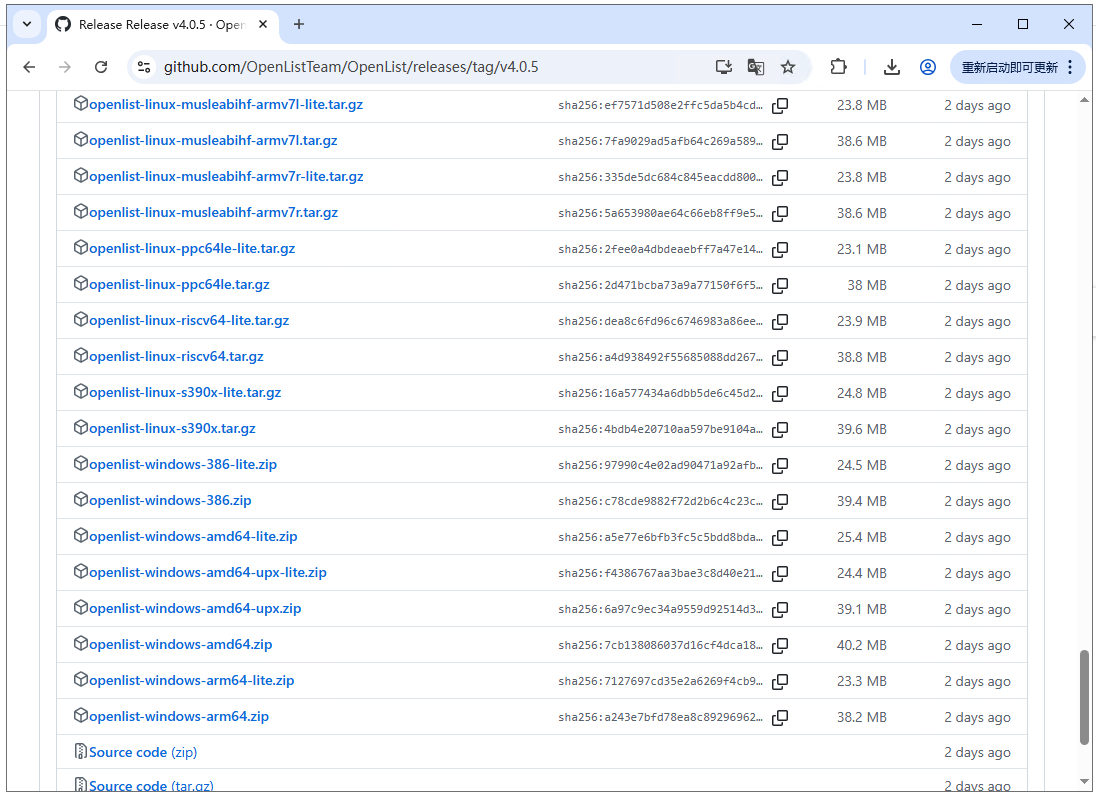Download openlist-windows-amd64.zip
Viewport: 1096px width, 798px height.
point(180,644)
